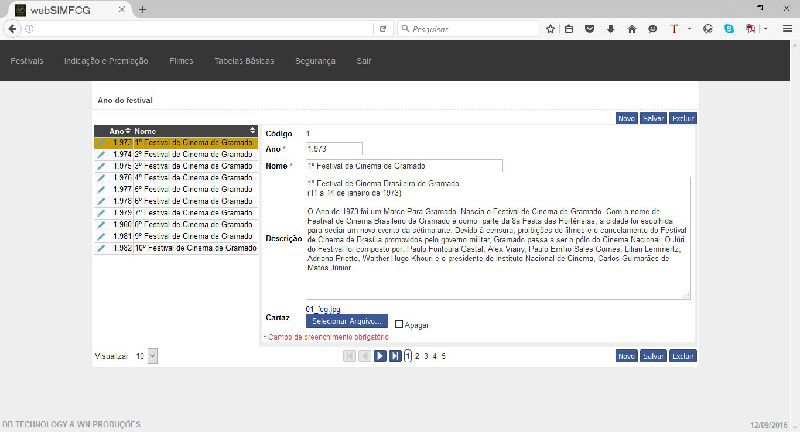This screenshot has width=800, height=432.
Task: Open the Filmes menu
Action: [181, 61]
